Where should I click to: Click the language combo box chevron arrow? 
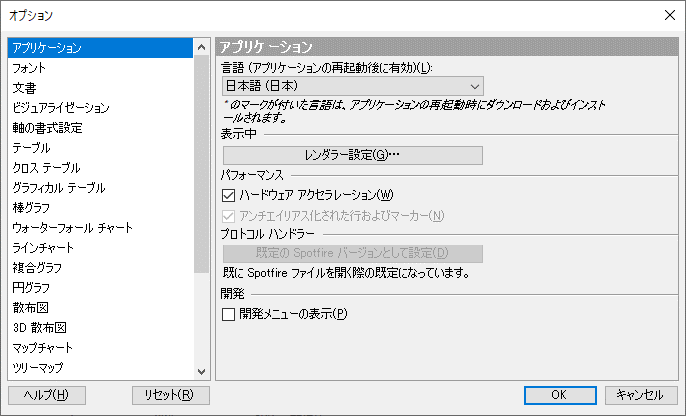pos(475,86)
